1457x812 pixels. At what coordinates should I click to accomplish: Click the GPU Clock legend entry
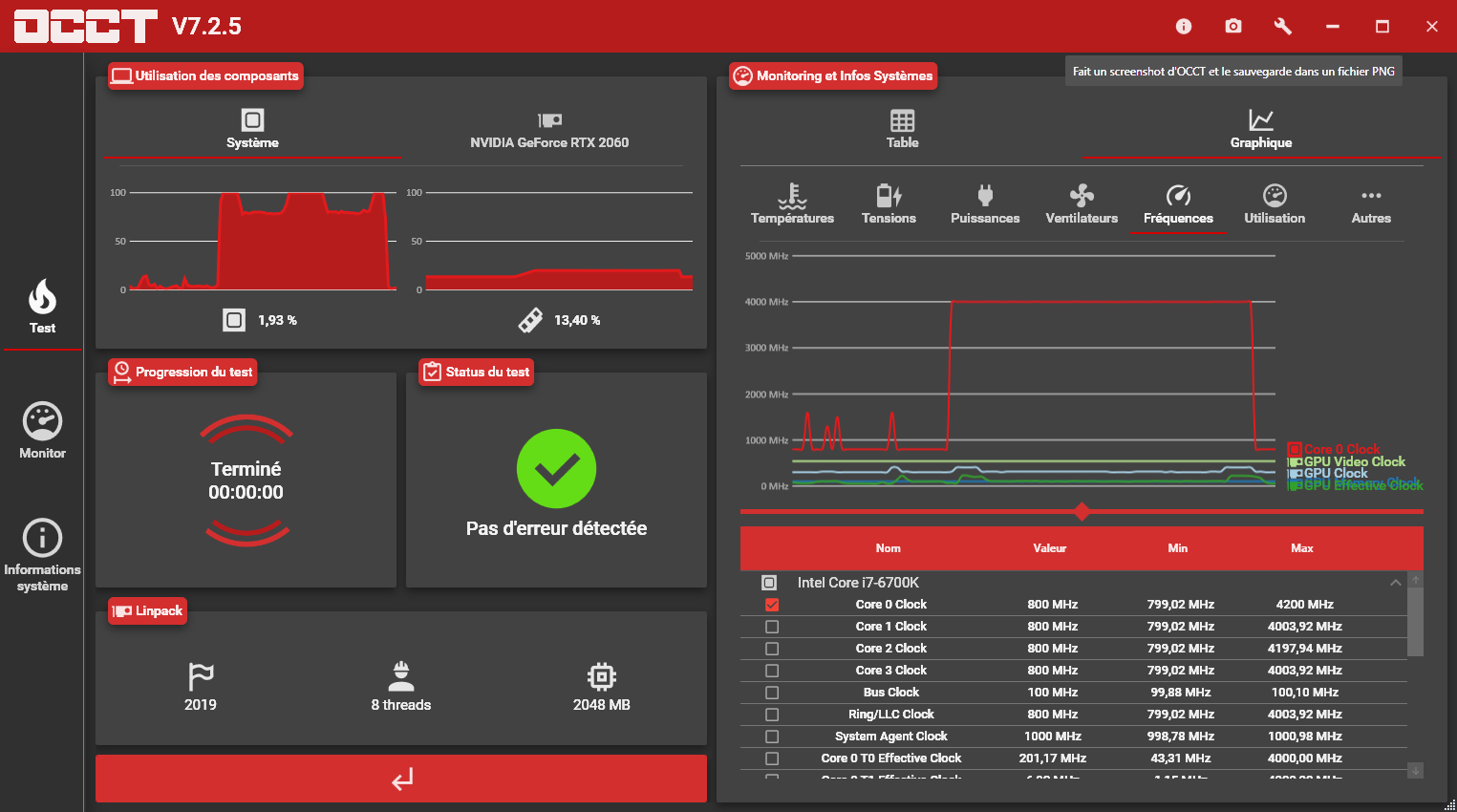point(1329,473)
